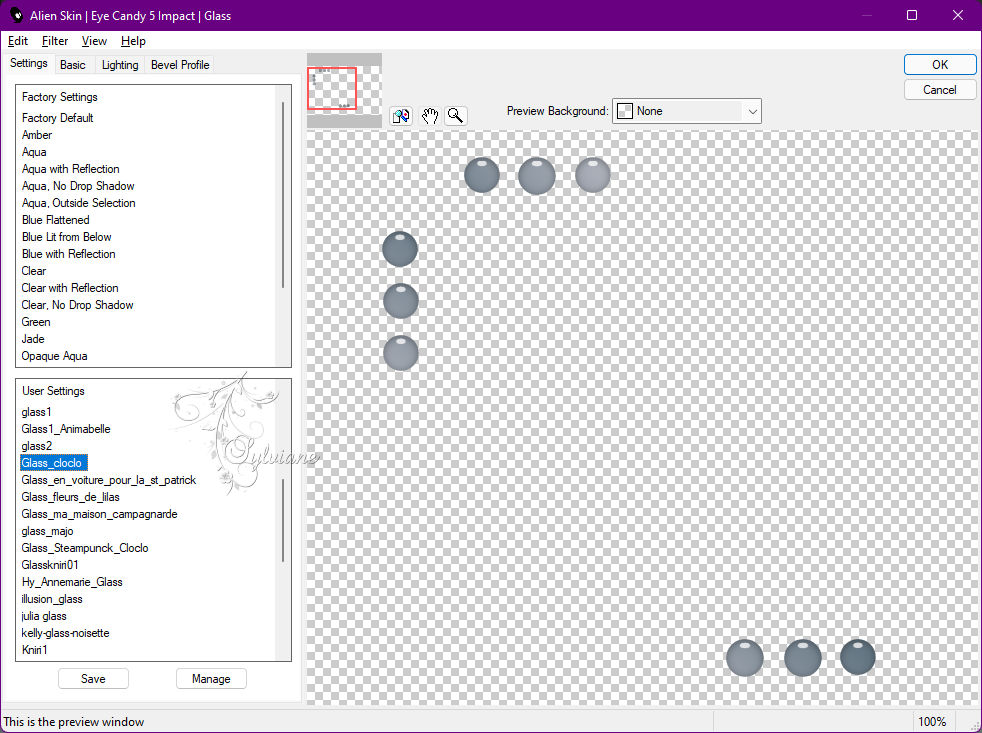982x733 pixels.
Task: Choose Glasskniri01 user setting
Action: [x=49, y=564]
